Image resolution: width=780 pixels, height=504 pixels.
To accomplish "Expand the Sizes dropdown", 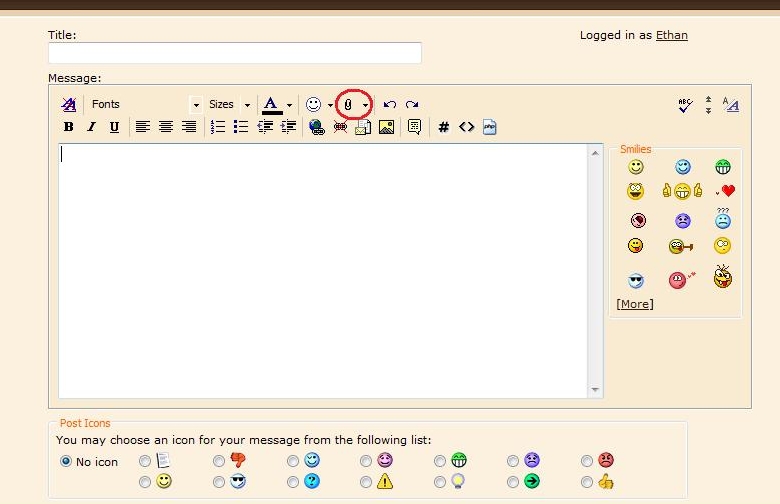I will [x=230, y=104].
